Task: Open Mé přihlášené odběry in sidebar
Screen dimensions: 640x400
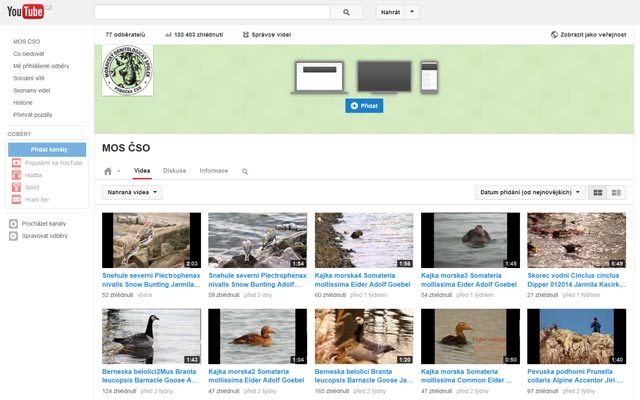Action: [x=41, y=66]
